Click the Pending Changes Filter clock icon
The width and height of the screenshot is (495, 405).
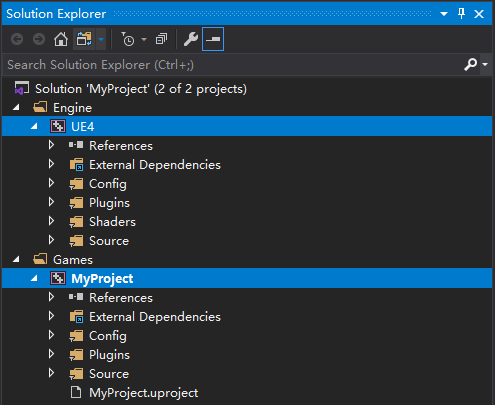click(x=128, y=39)
